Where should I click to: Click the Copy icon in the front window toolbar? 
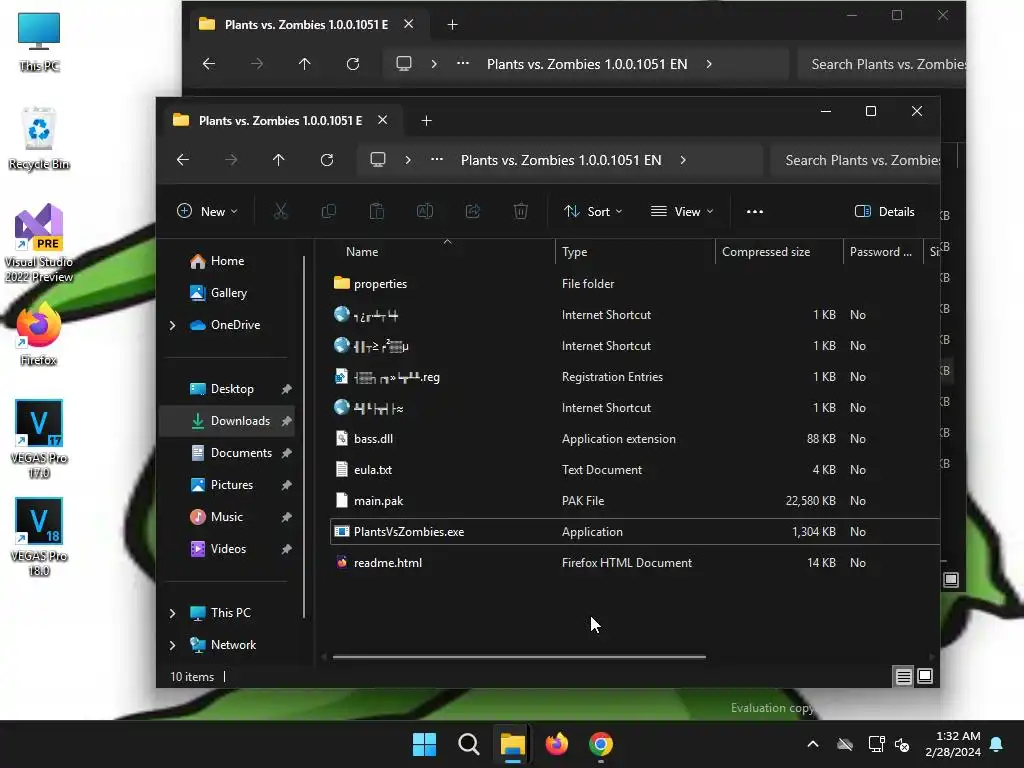coord(328,211)
